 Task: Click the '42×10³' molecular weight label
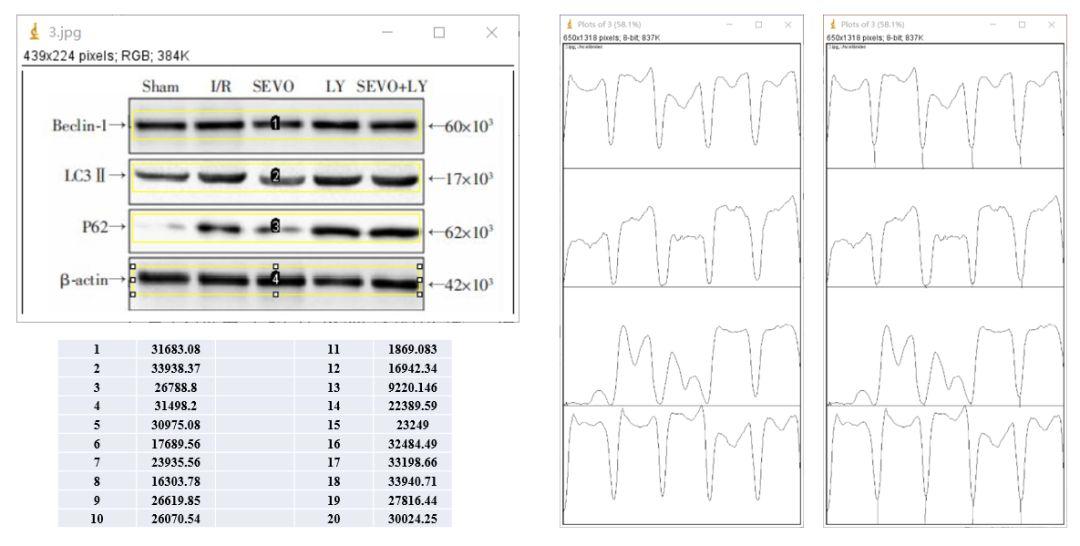coord(469,284)
